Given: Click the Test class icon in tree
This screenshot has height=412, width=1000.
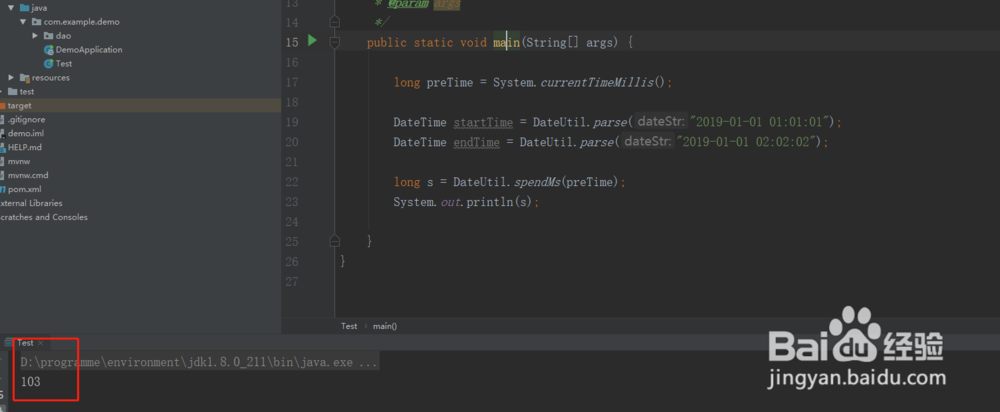Looking at the screenshot, I should pos(48,64).
